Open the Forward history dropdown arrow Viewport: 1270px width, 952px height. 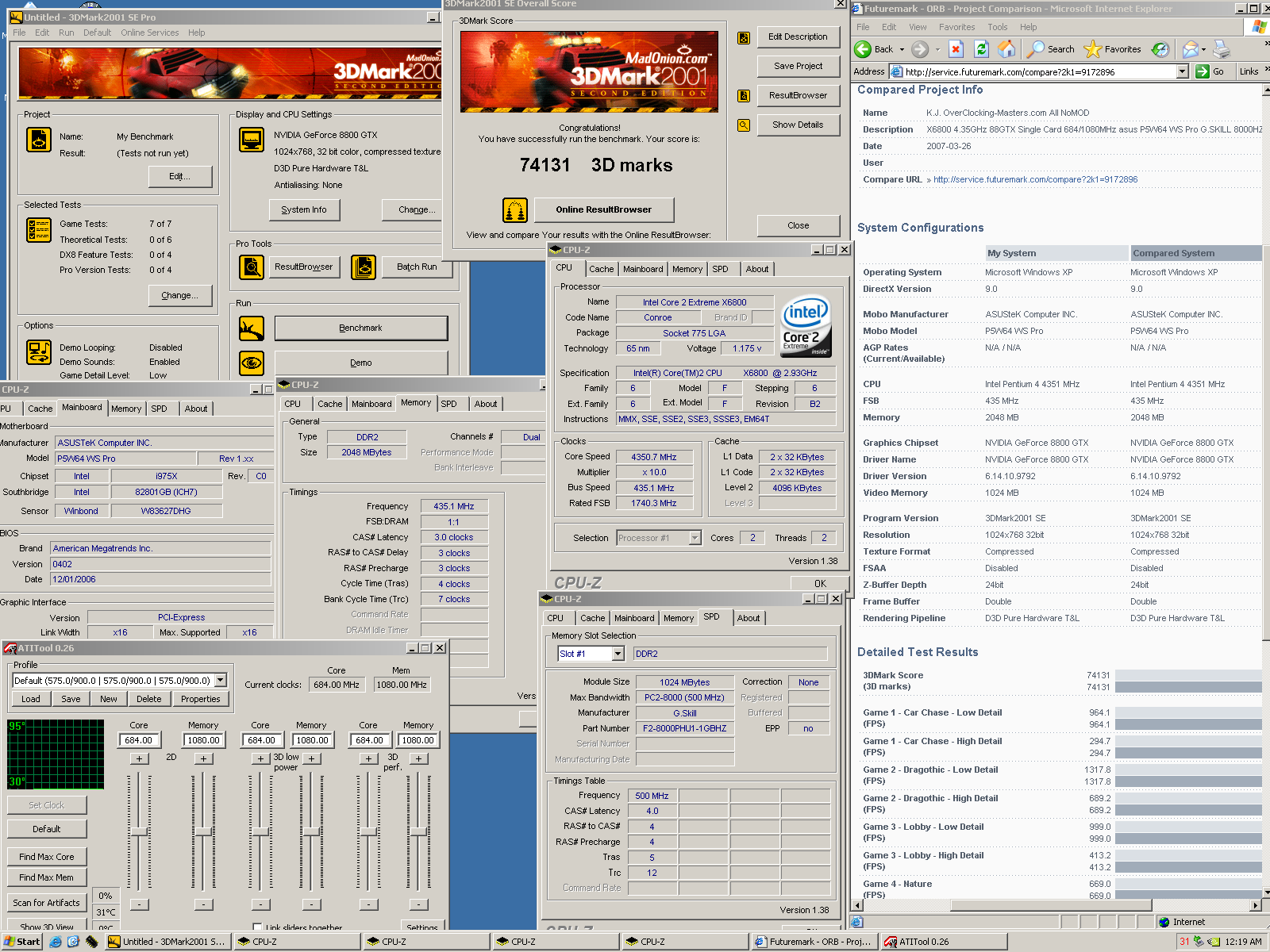(x=937, y=49)
